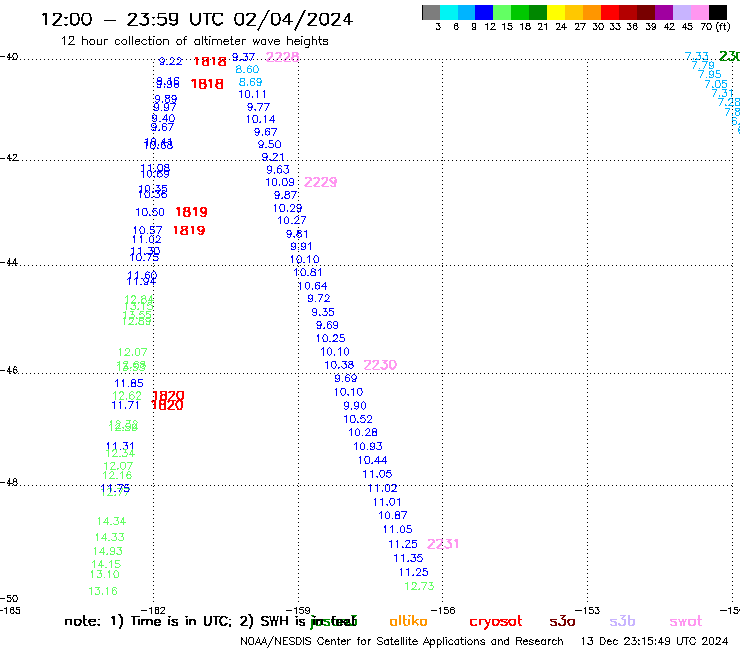Select the wave height value 9.22
The image size is (740, 650).
click(x=170, y=61)
